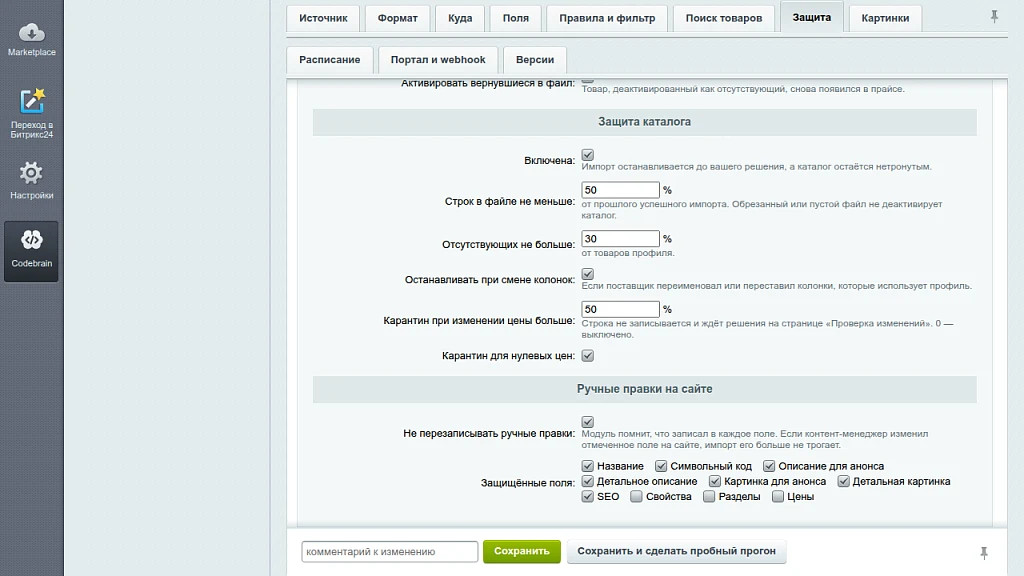Screen dimensions: 1024x576
Task: Uncheck the Название protected field
Action: [x=588, y=466]
